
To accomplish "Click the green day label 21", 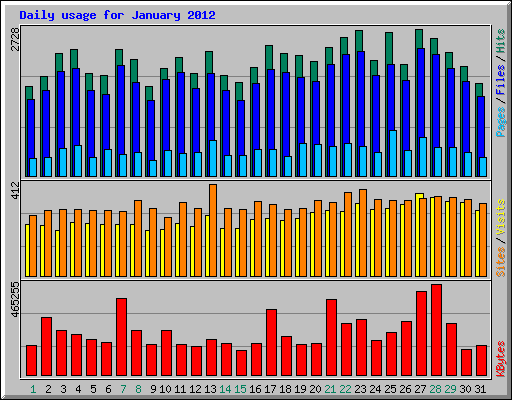I will (x=330, y=389).
